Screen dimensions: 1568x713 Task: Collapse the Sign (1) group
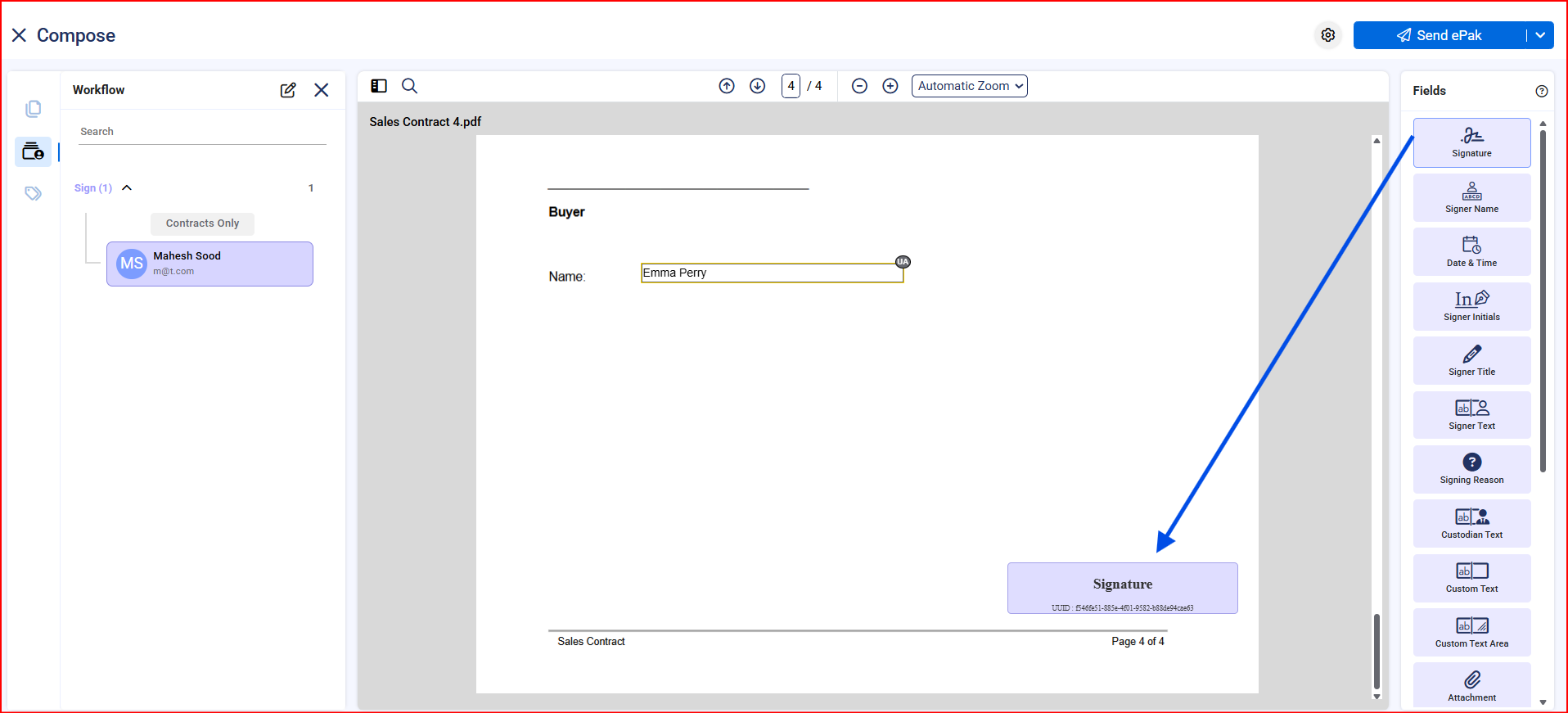point(127,188)
